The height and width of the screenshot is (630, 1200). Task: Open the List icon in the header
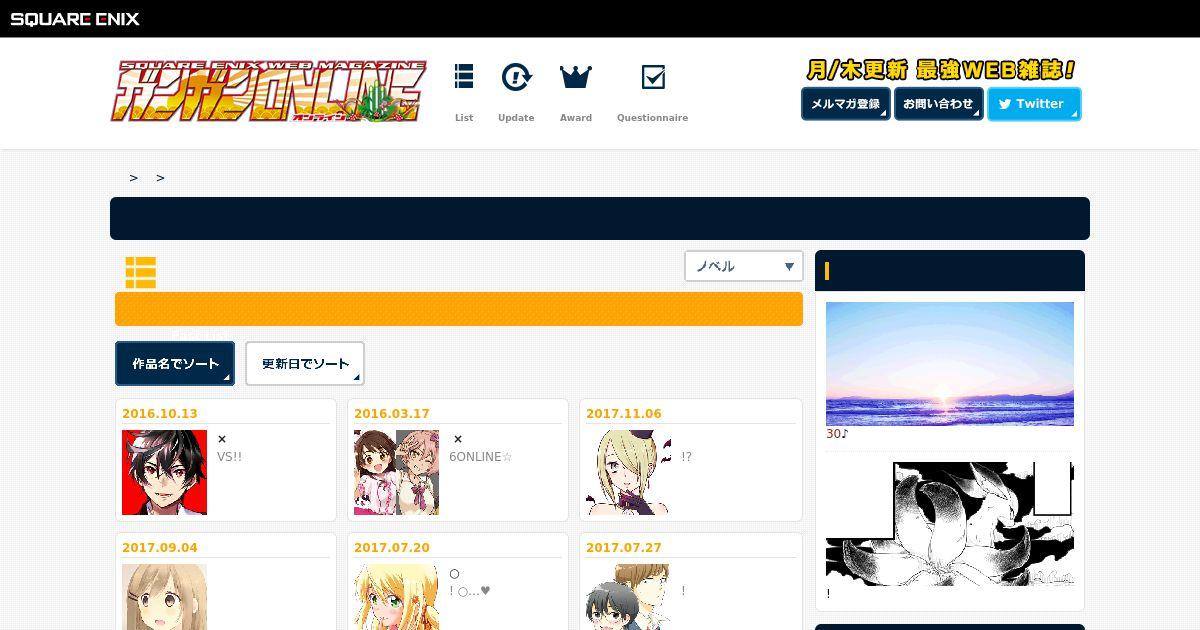(x=464, y=77)
